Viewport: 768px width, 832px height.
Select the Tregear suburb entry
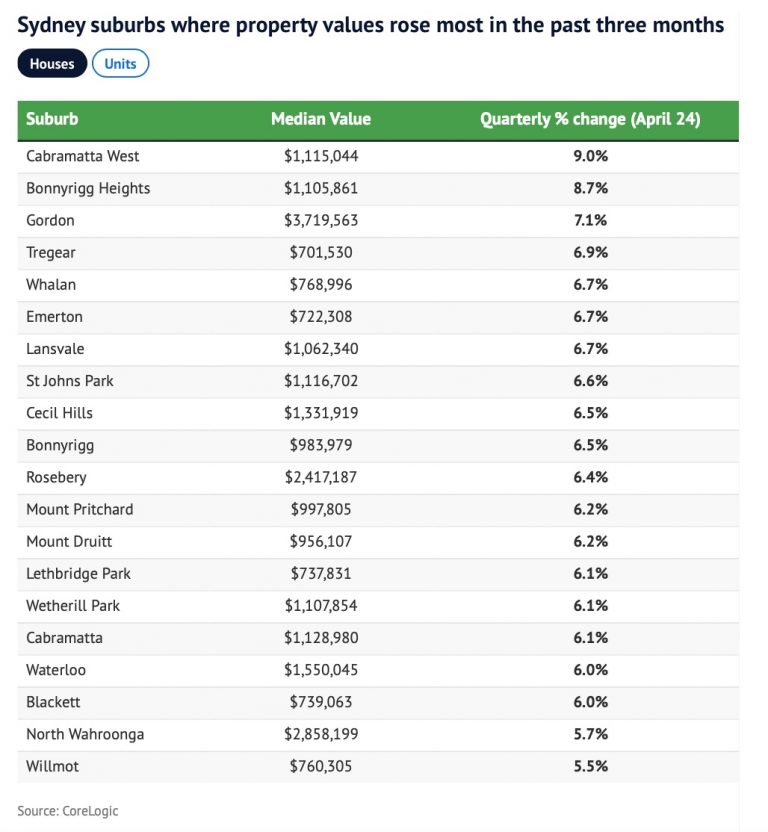51,252
